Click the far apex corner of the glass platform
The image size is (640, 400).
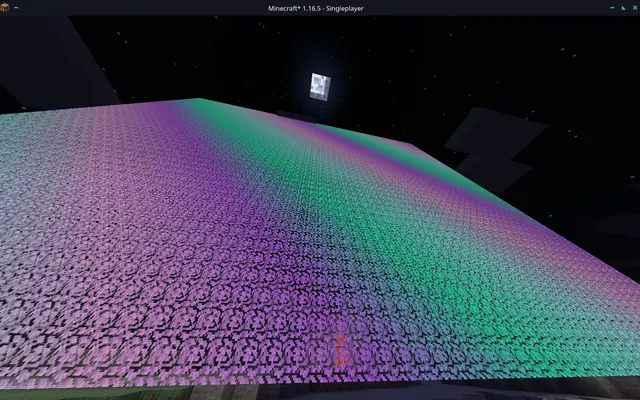click(199, 99)
